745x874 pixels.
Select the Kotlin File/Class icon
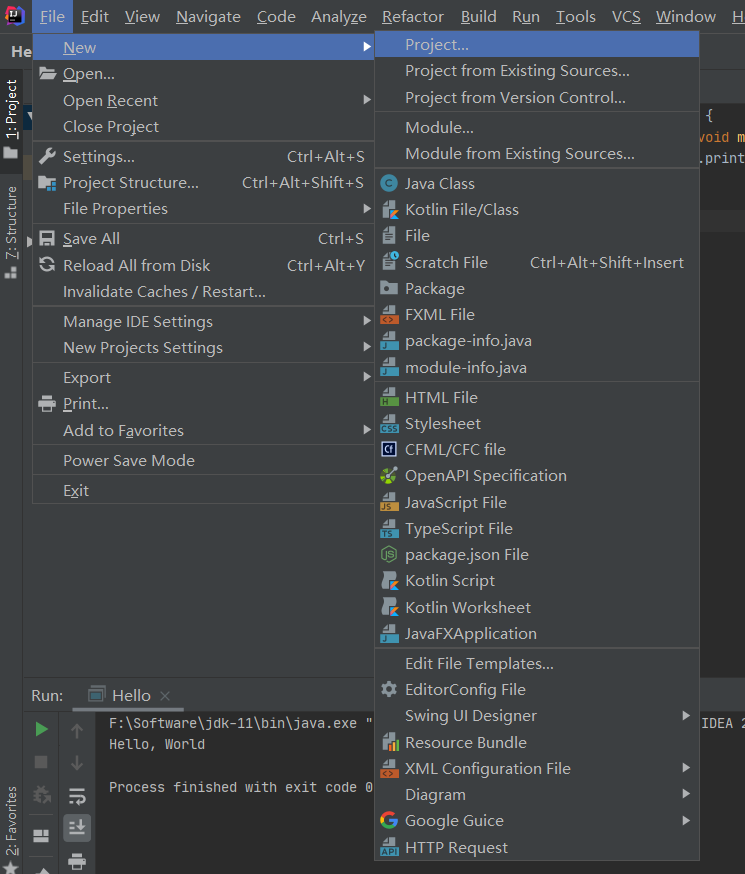pyautogui.click(x=389, y=210)
